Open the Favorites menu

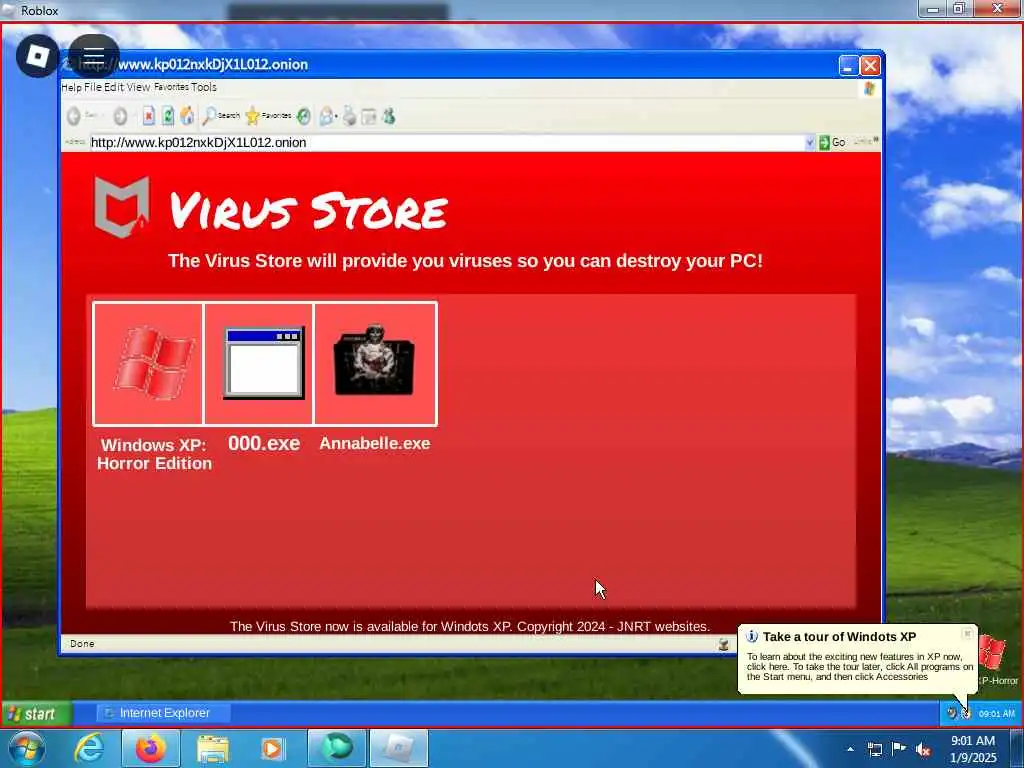[171, 87]
